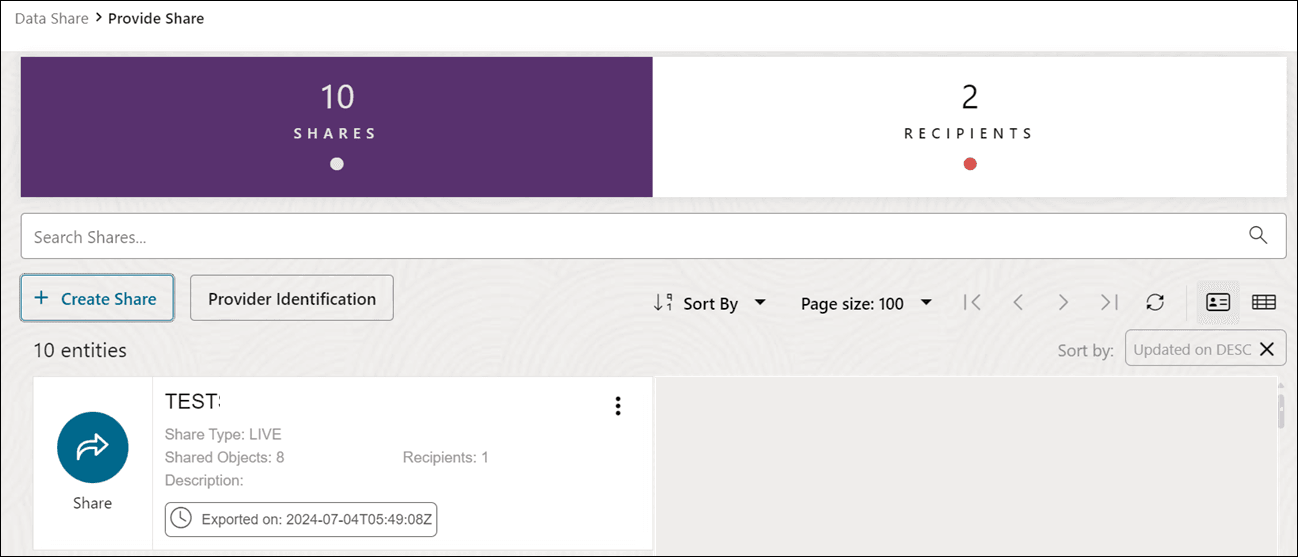Go to first page of shares
Image resolution: width=1298 pixels, height=557 pixels.
972,303
